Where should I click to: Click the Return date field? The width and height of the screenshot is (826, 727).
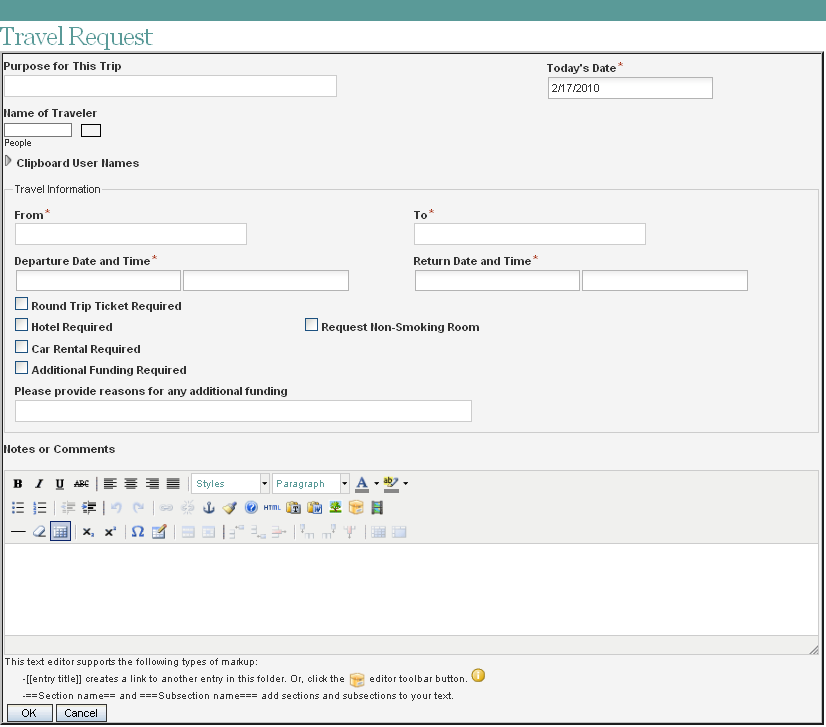click(x=497, y=280)
